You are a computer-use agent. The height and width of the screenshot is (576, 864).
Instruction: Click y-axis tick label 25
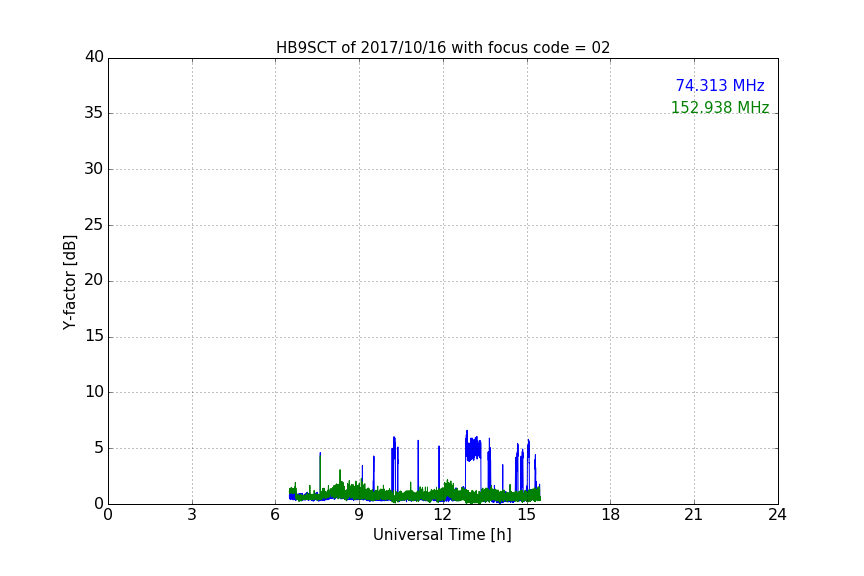click(x=94, y=224)
